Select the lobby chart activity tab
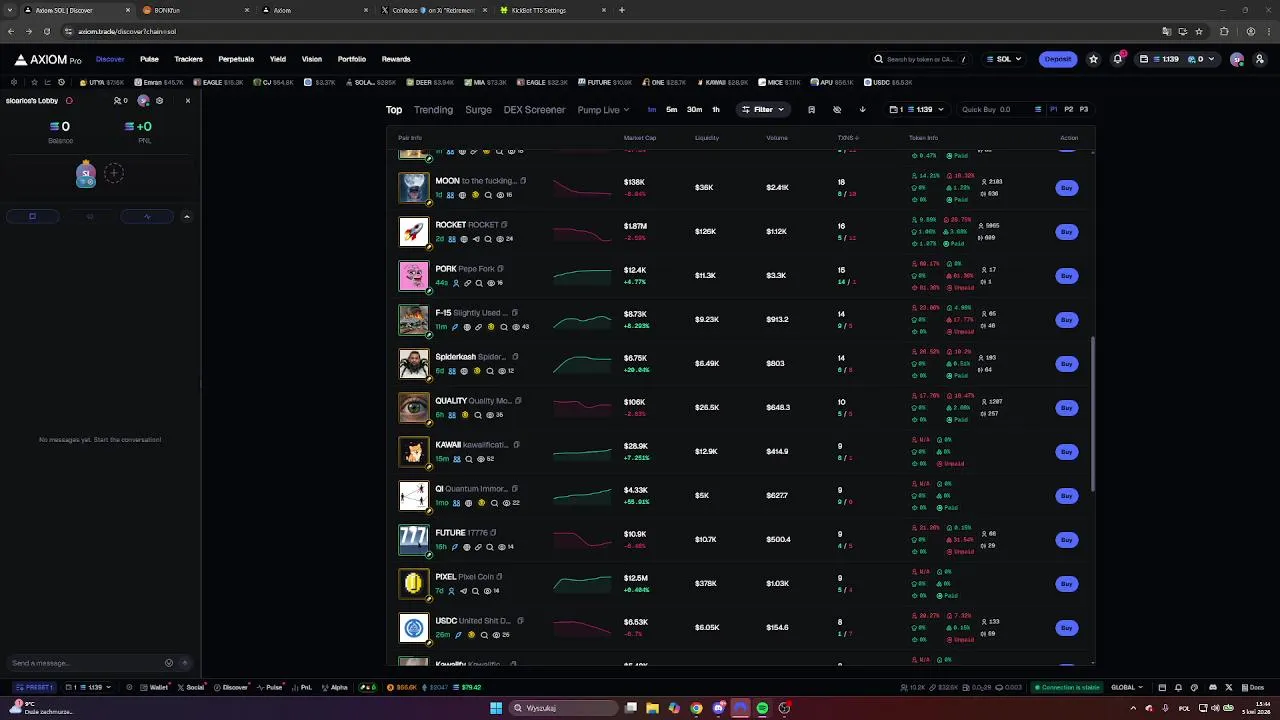Image resolution: width=1280 pixels, height=720 pixels. click(x=147, y=216)
